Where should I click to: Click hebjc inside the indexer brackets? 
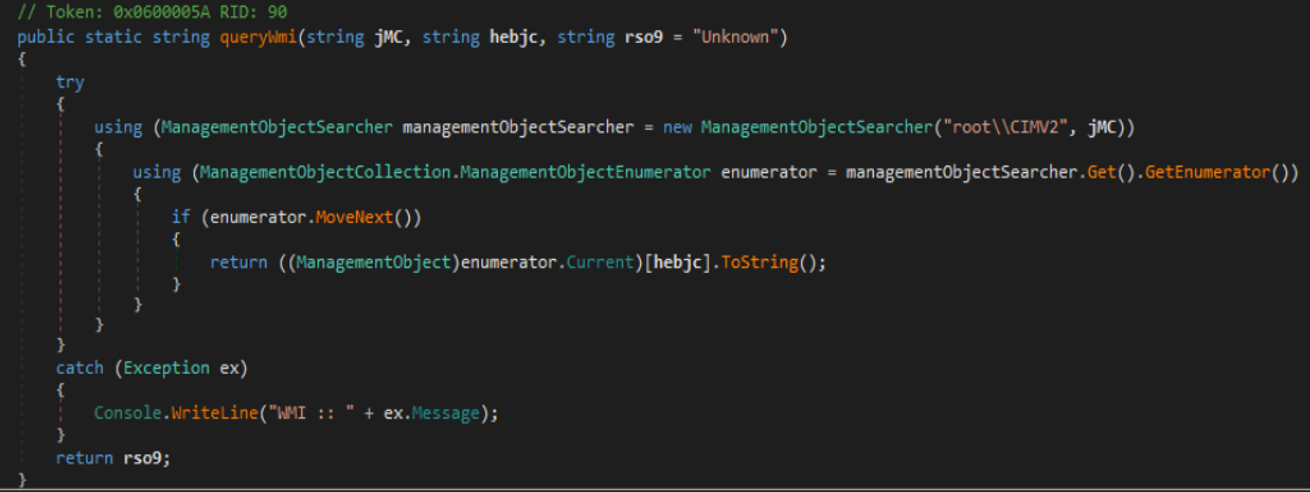tap(669, 262)
